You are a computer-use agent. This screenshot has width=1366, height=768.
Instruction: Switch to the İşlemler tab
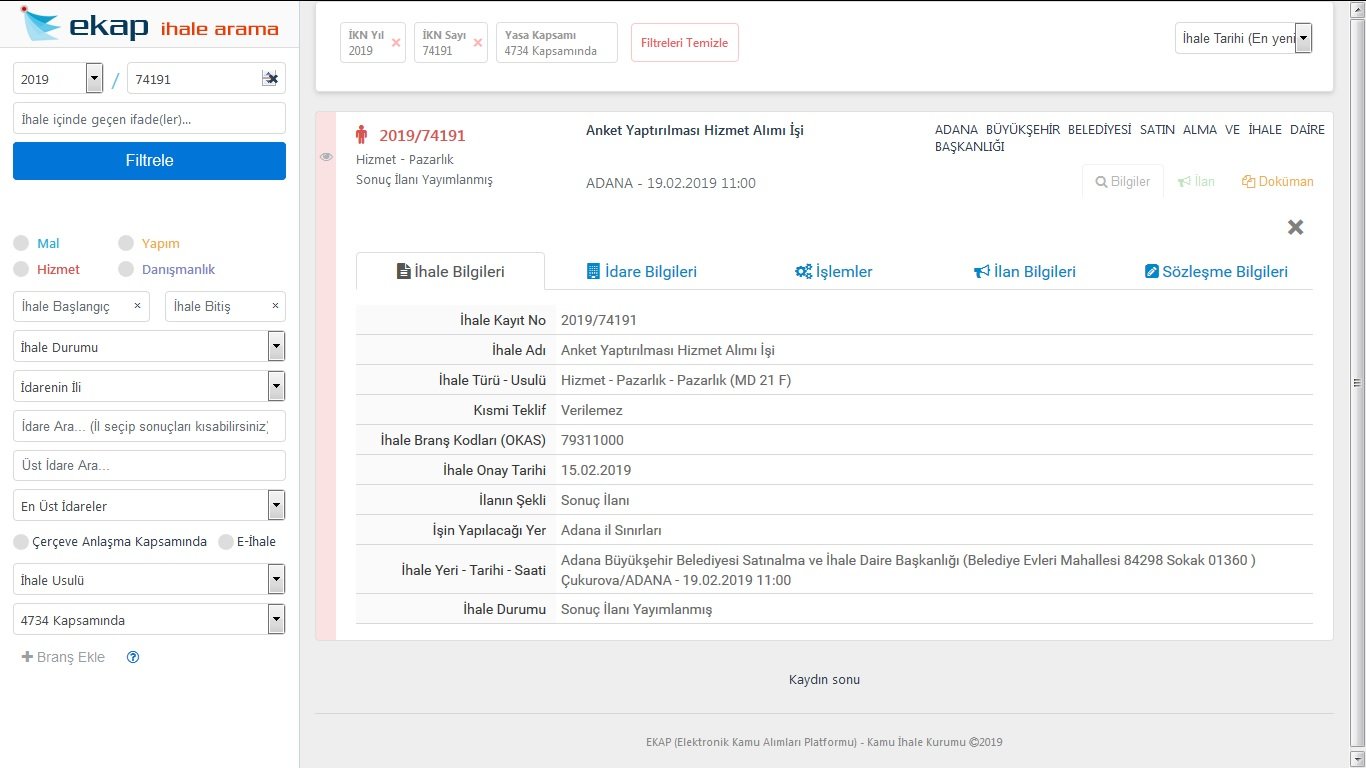tap(833, 271)
